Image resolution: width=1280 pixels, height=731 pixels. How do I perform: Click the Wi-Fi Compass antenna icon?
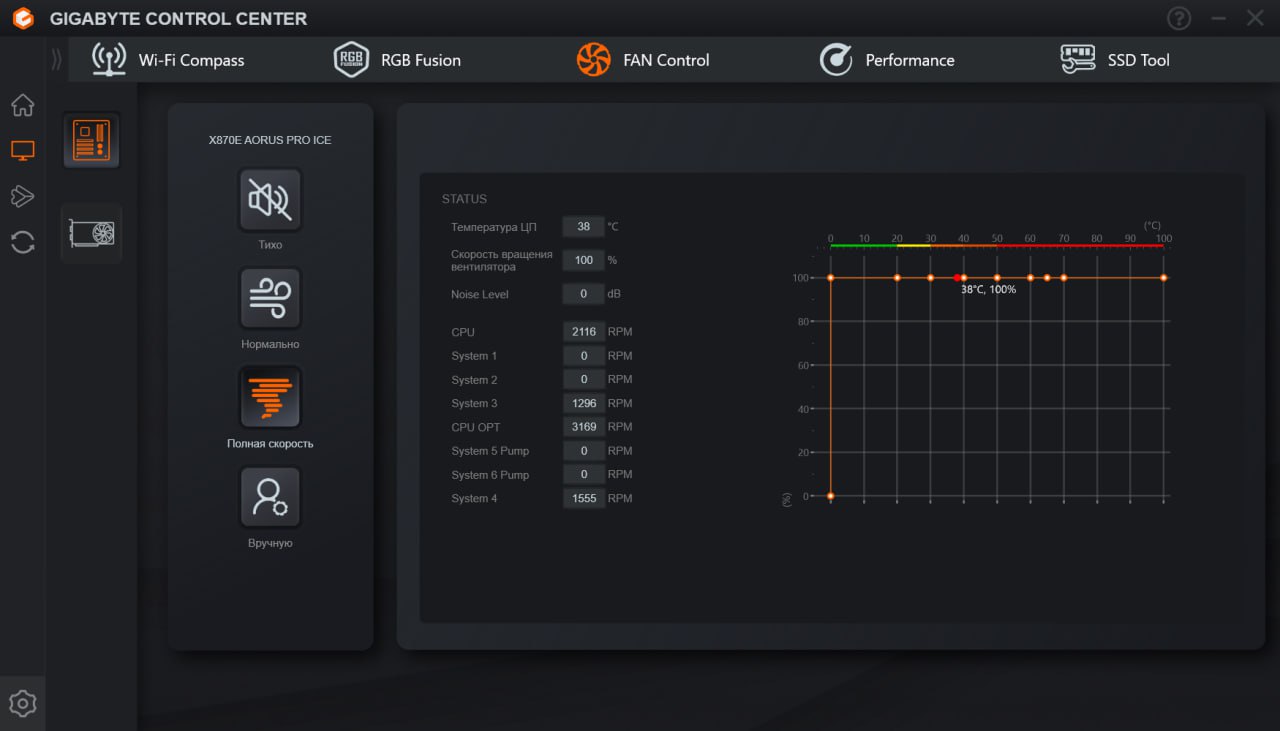pyautogui.click(x=109, y=60)
